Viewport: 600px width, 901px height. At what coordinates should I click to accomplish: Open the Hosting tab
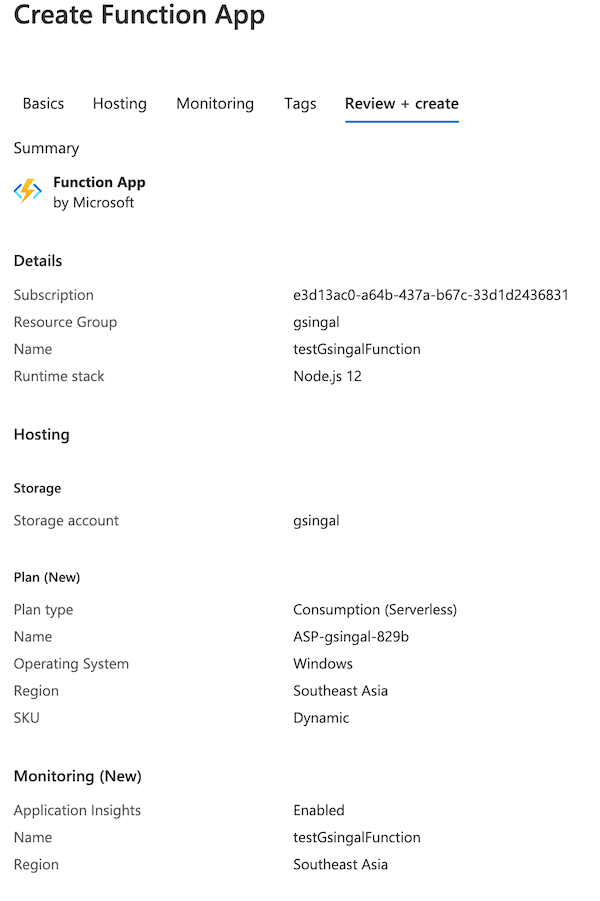click(119, 103)
